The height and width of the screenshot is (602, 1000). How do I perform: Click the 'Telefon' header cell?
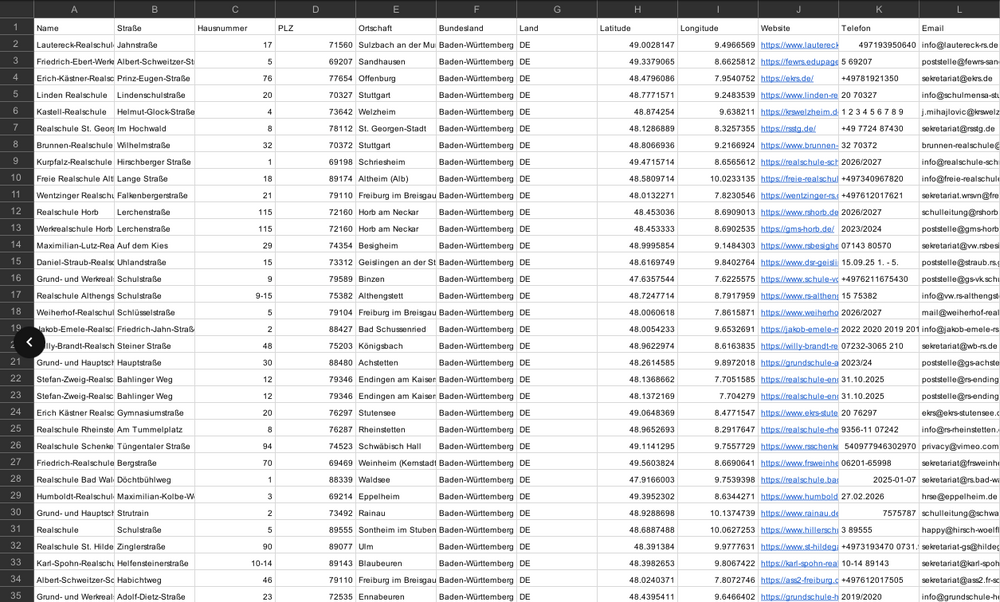(879, 28)
